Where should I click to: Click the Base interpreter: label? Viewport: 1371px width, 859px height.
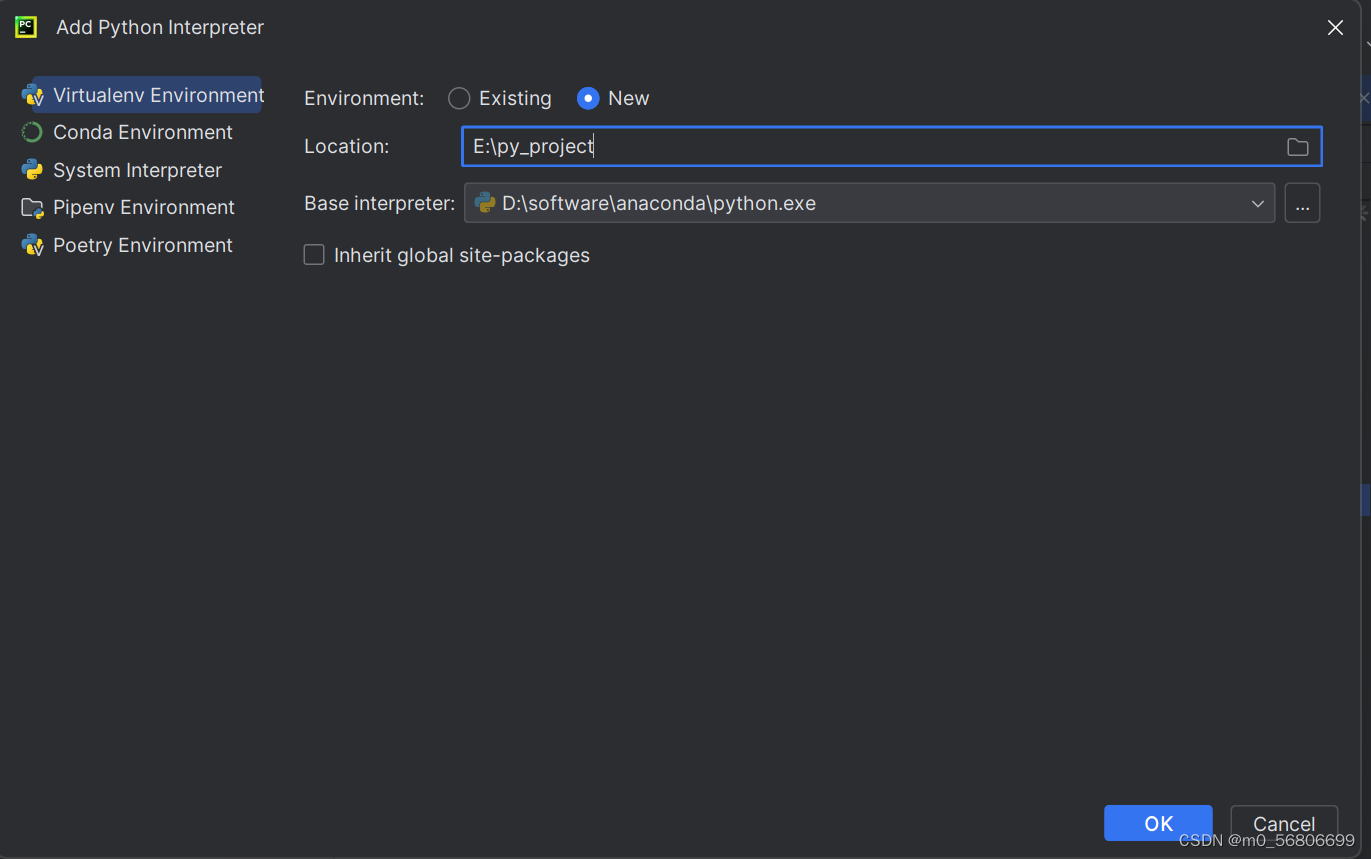[379, 203]
